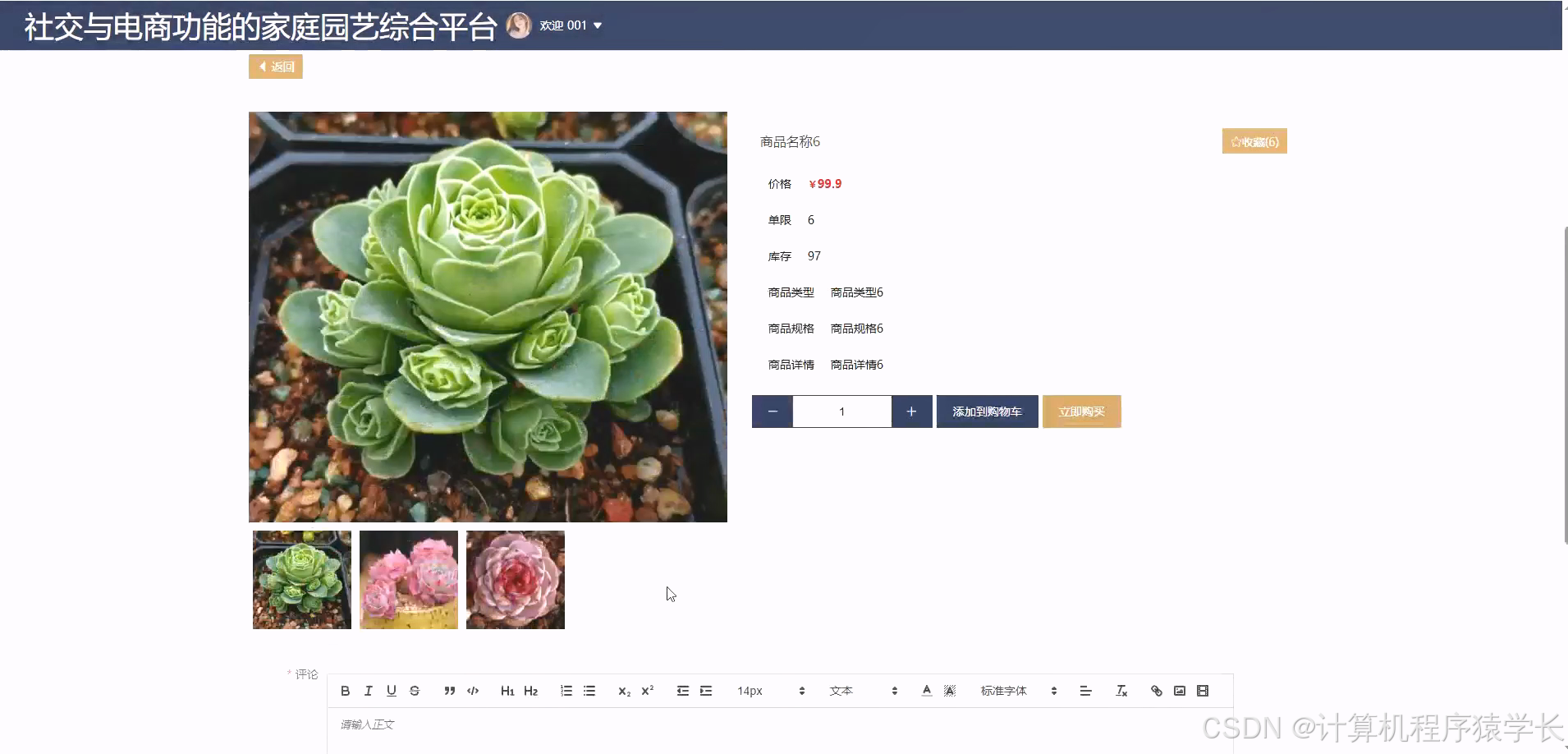Open the text background color picker
This screenshot has height=754, width=1568.
click(950, 691)
